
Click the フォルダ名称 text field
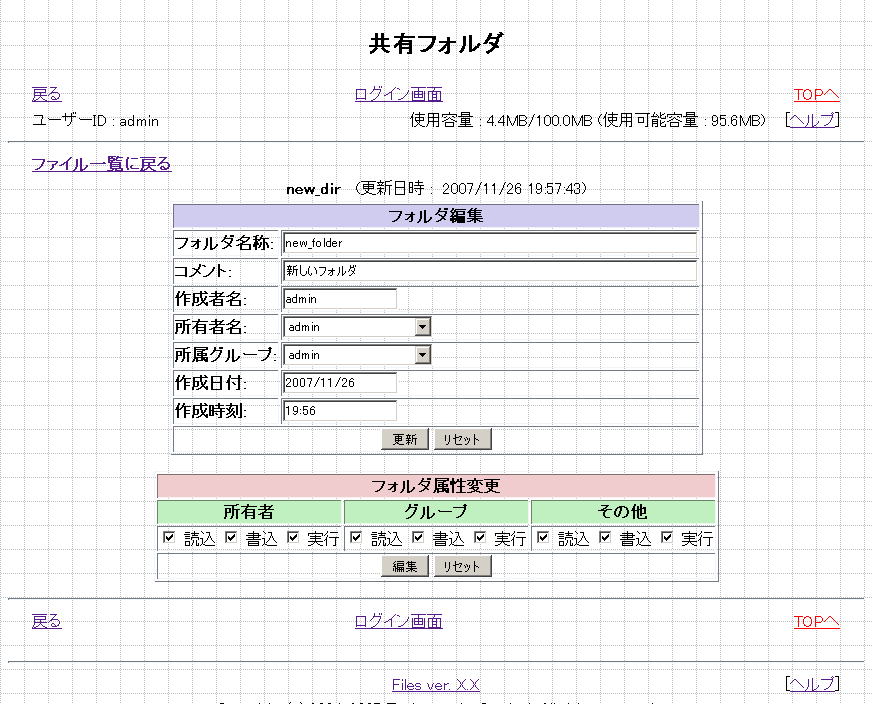click(x=489, y=243)
